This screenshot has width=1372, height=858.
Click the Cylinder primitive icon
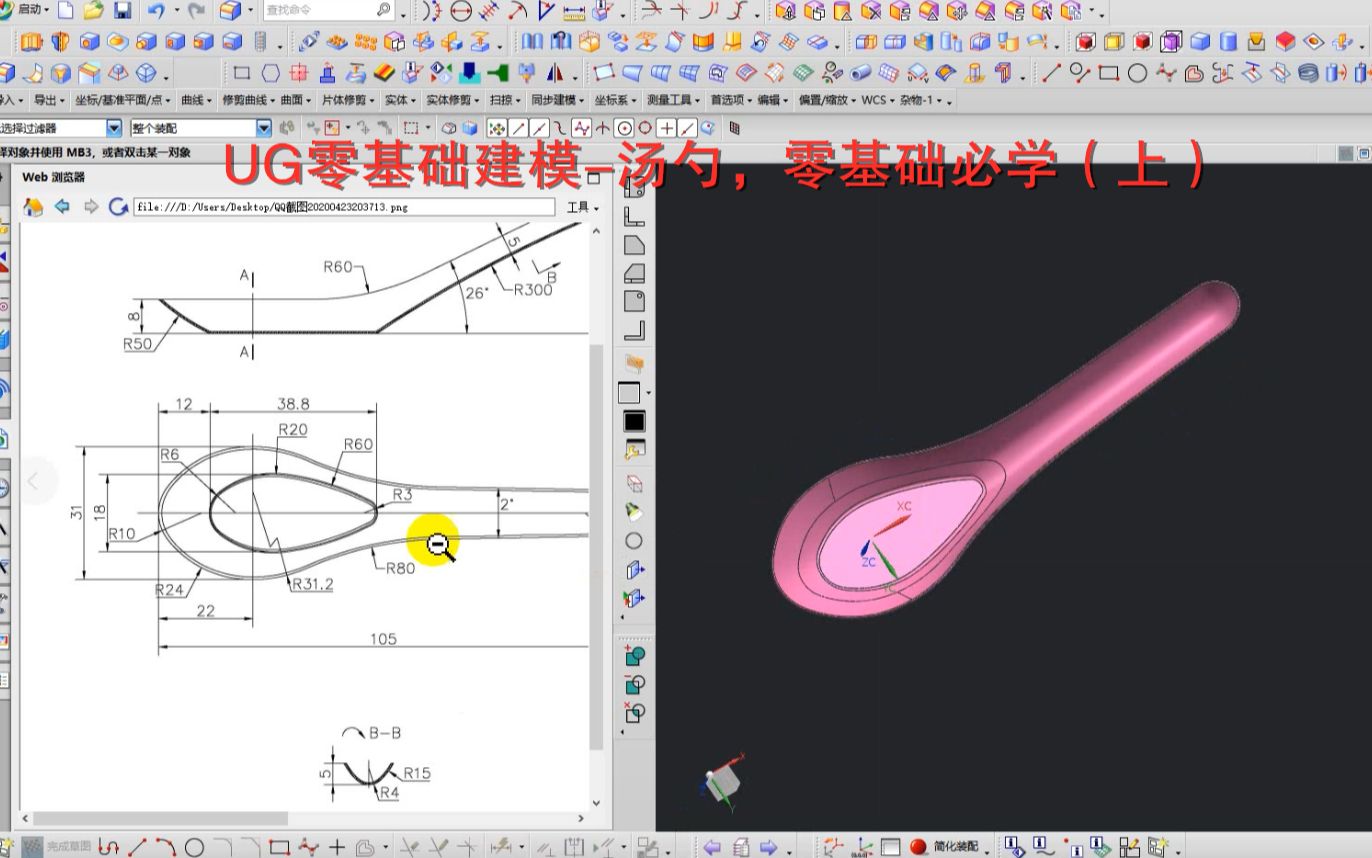tap(1227, 42)
